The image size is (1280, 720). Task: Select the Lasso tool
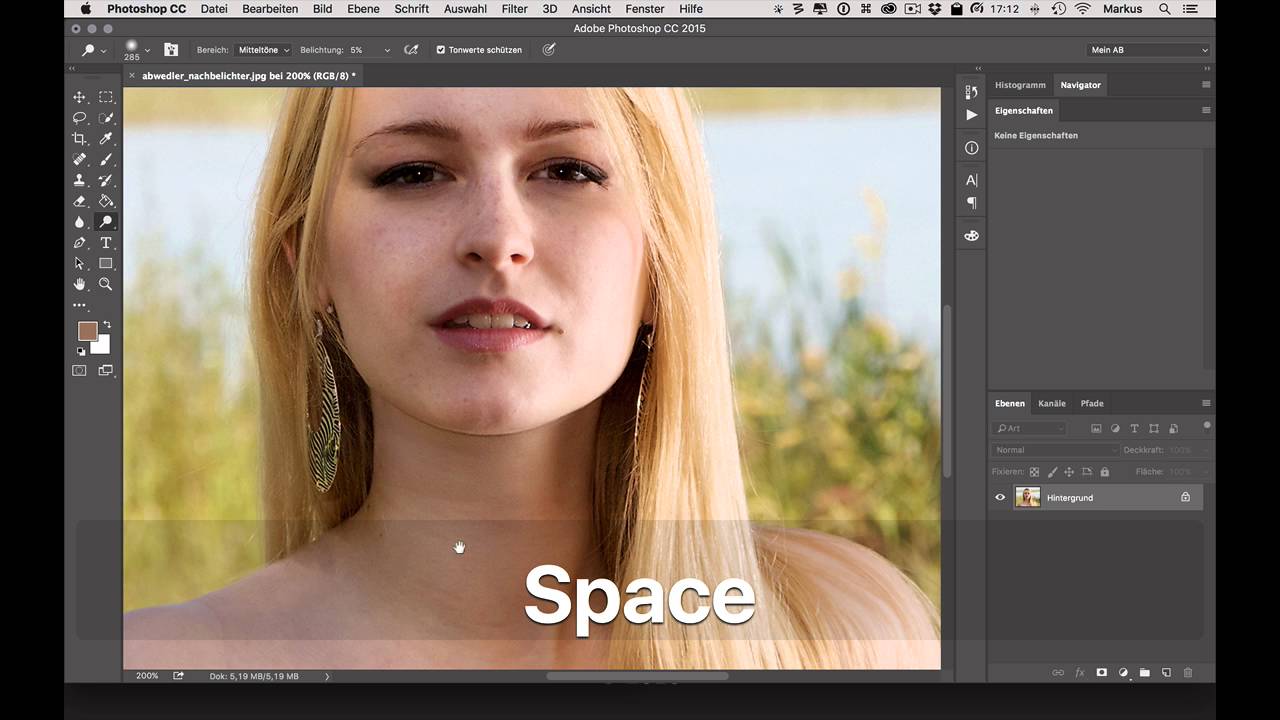tap(79, 118)
